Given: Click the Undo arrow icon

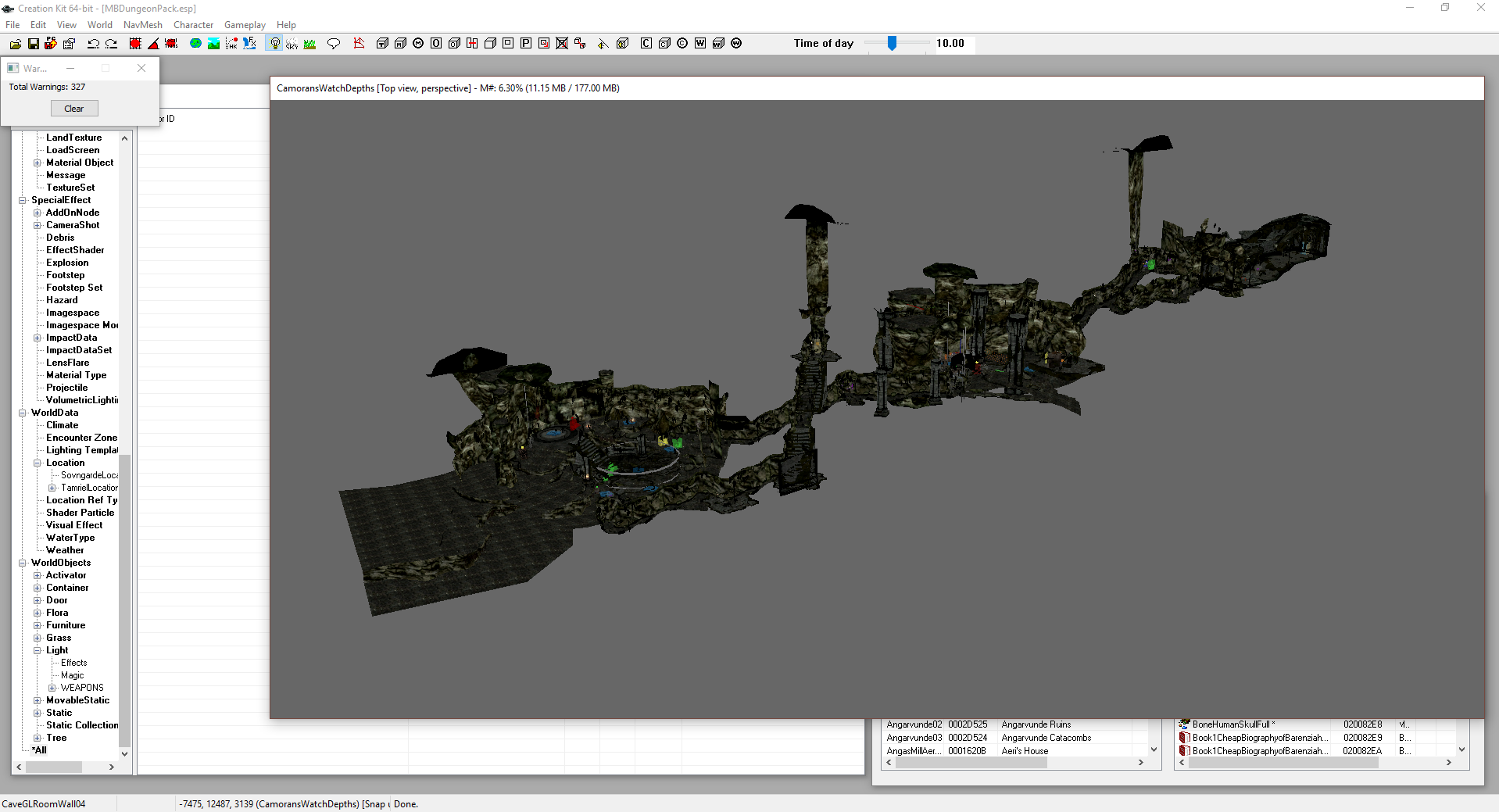Looking at the screenshot, I should click(x=93, y=44).
